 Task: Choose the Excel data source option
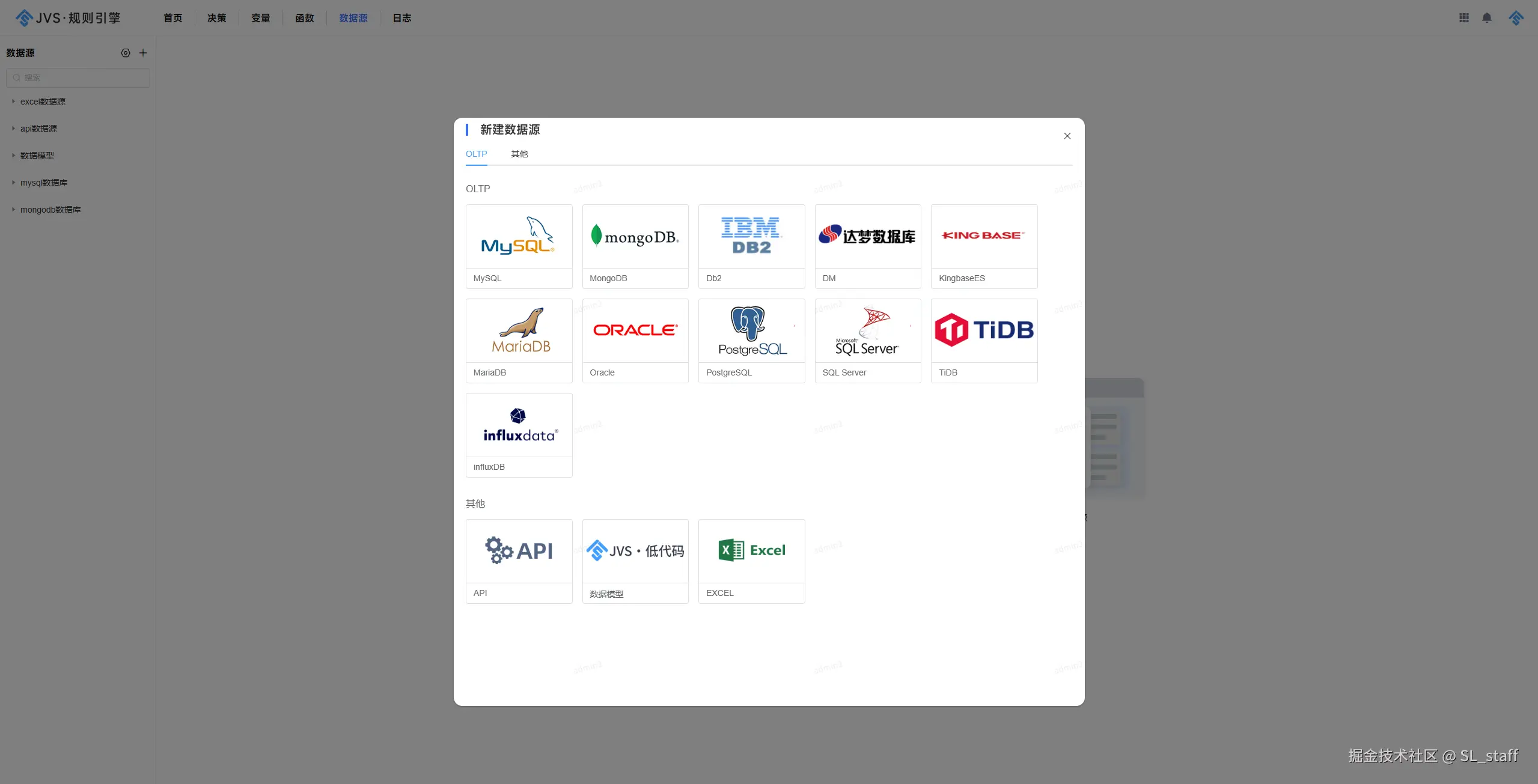coord(751,561)
